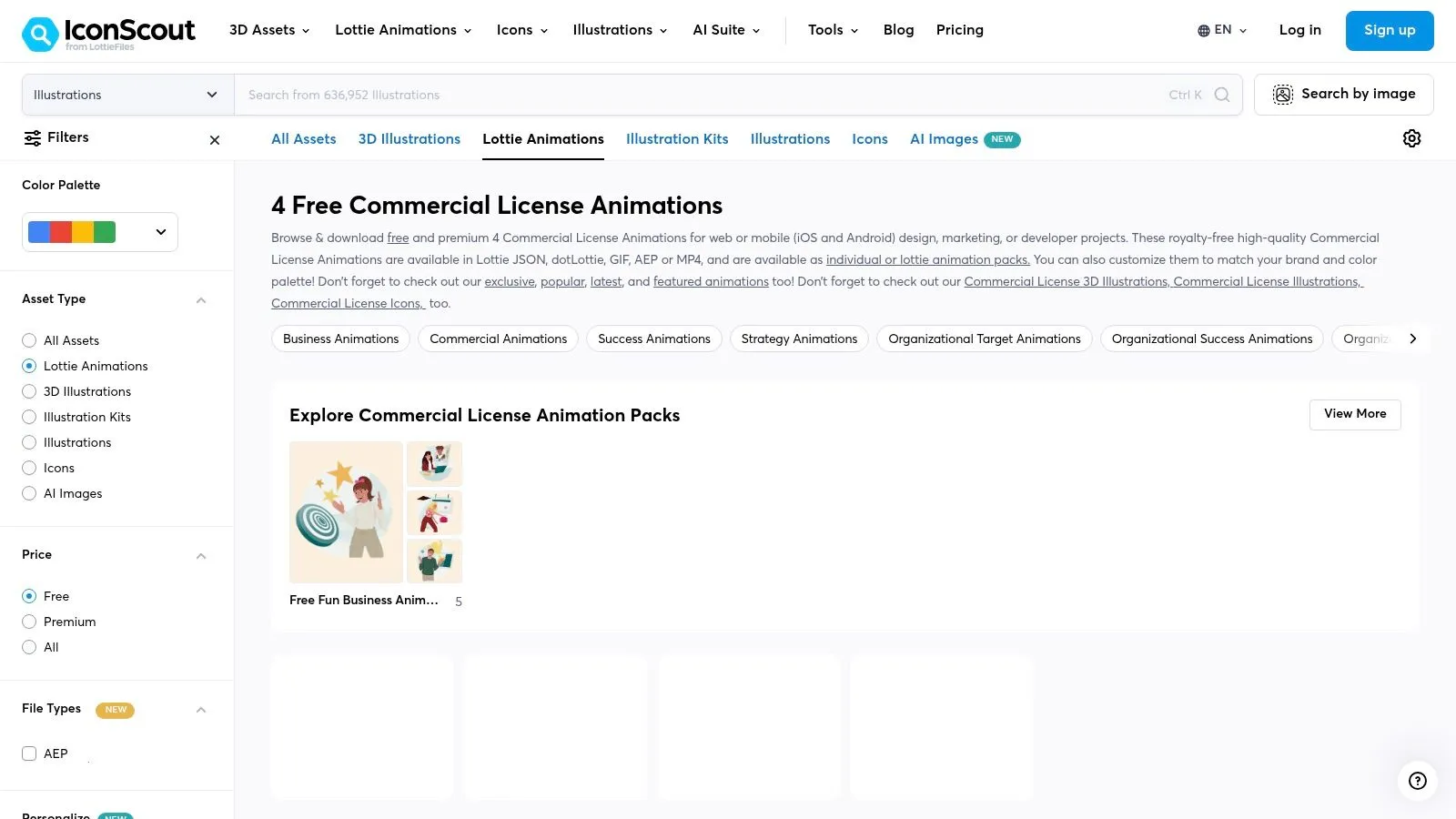Click the globe language icon
This screenshot has width=1456, height=819.
point(1203,29)
